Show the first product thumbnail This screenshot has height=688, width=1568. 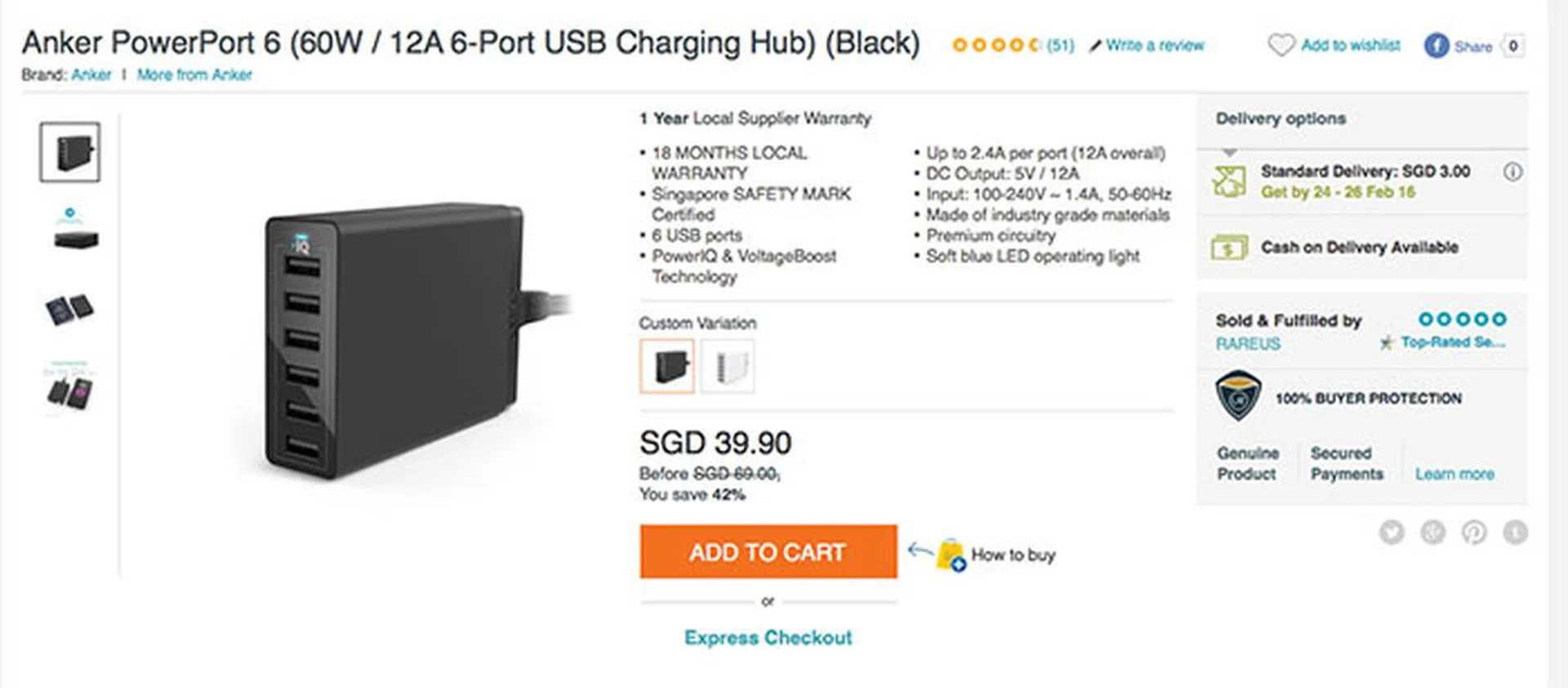[x=70, y=152]
